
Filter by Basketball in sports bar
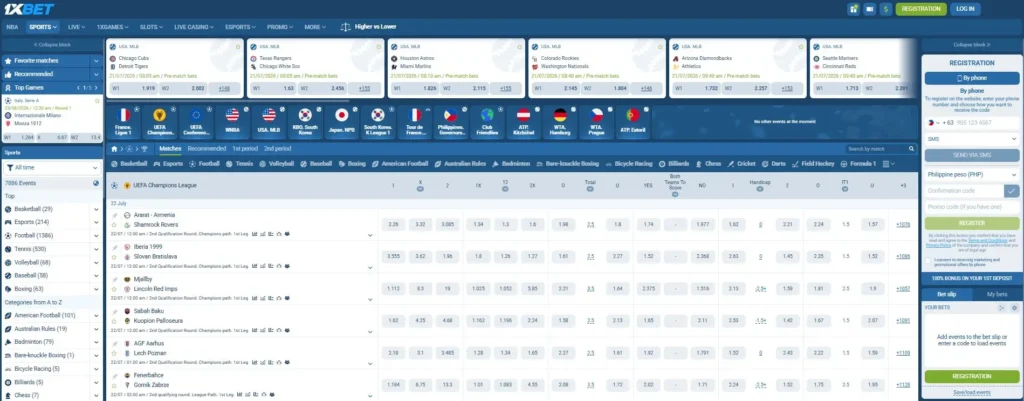pos(129,164)
